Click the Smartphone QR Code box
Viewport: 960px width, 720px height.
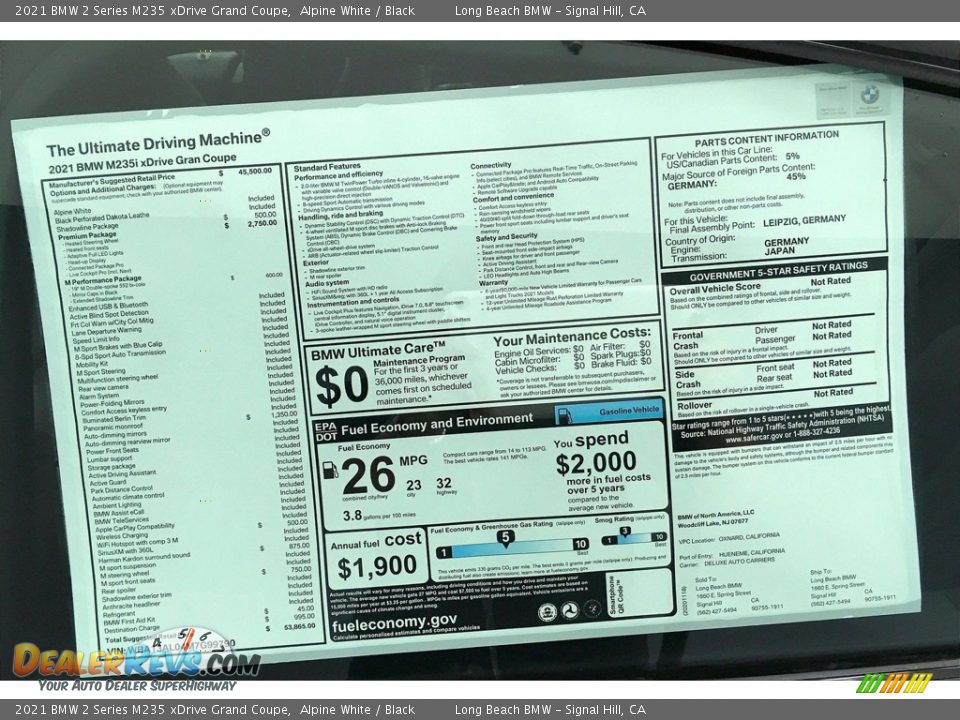tap(639, 594)
